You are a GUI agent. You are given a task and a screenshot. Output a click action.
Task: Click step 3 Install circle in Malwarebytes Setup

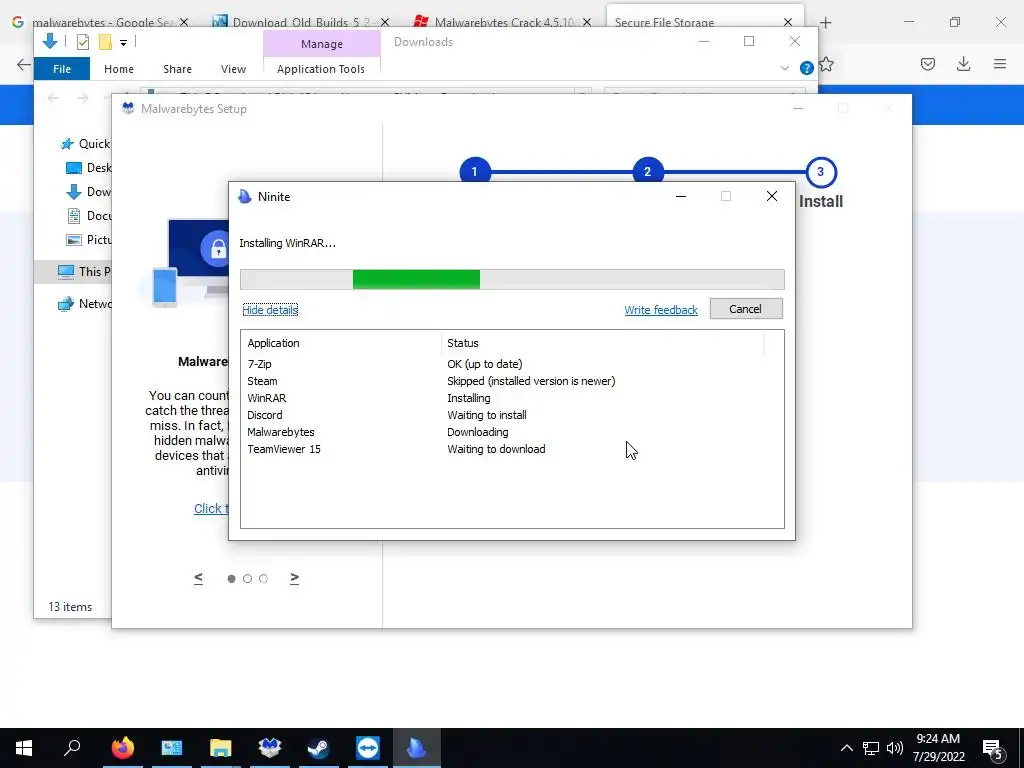click(x=820, y=172)
